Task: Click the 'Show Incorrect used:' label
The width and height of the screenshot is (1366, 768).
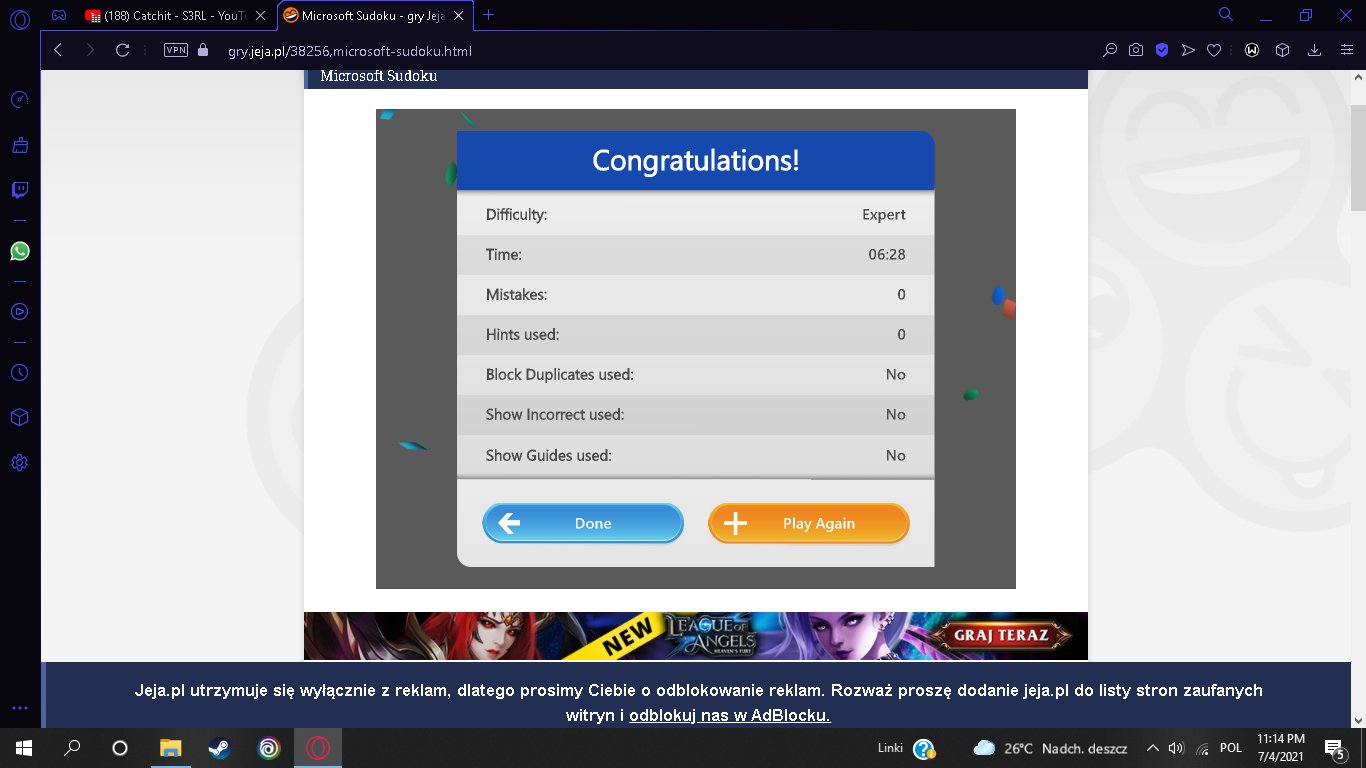Action: click(555, 415)
